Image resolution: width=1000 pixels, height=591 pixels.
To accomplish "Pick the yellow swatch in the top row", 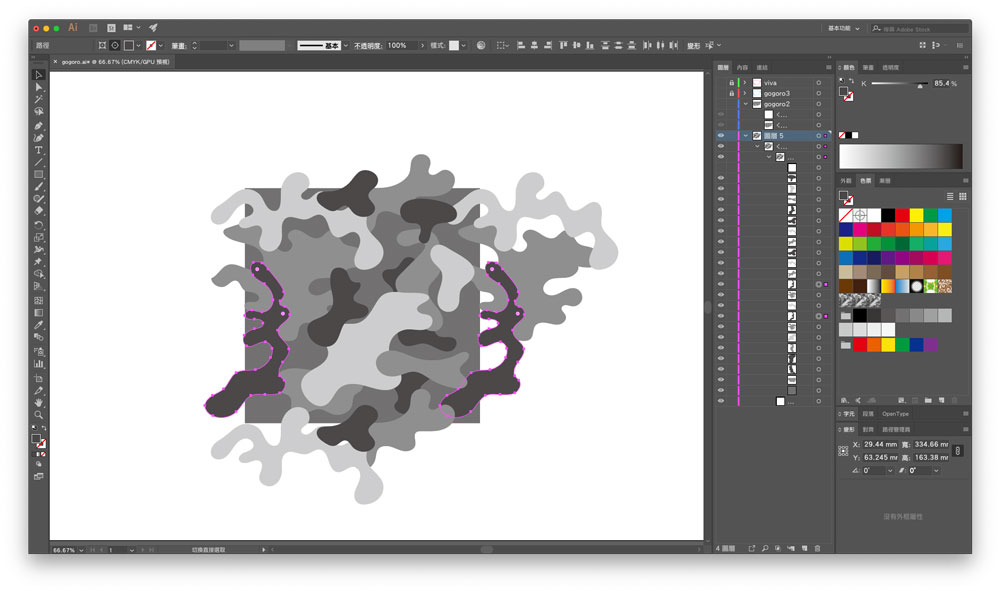I will pyautogui.click(x=916, y=215).
